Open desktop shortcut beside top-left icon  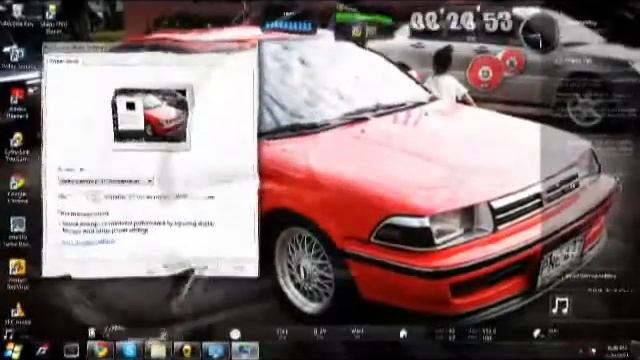53,18
